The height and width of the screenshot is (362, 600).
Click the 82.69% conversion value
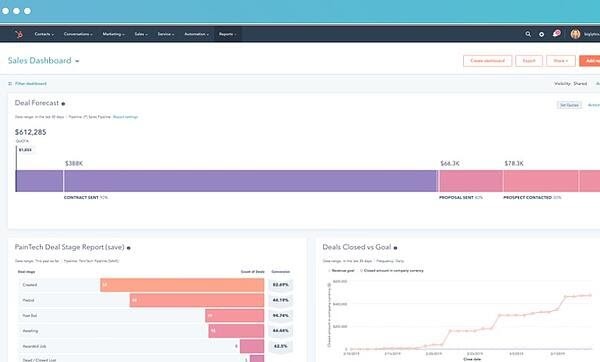pos(280,285)
